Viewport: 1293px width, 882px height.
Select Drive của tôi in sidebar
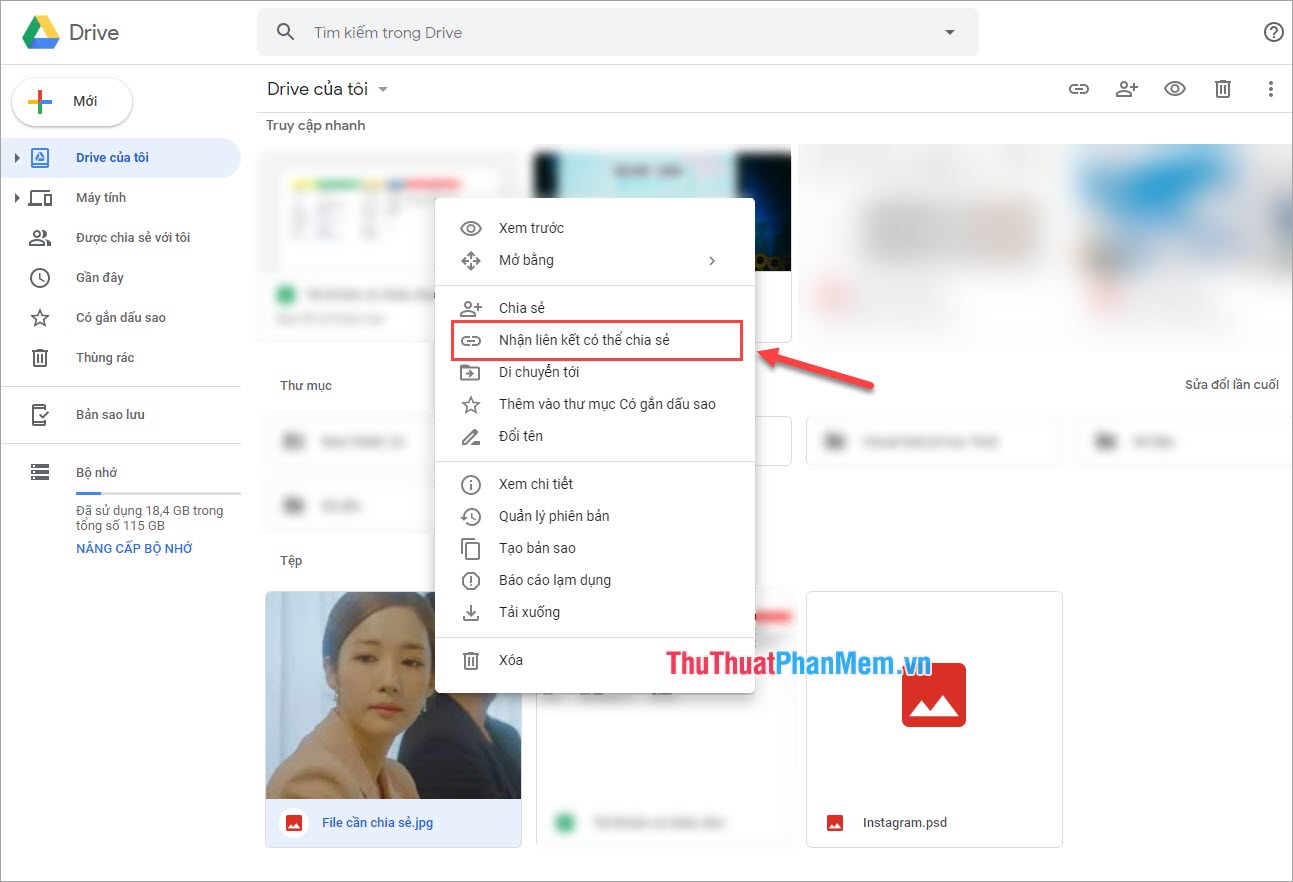pyautogui.click(x=120, y=158)
